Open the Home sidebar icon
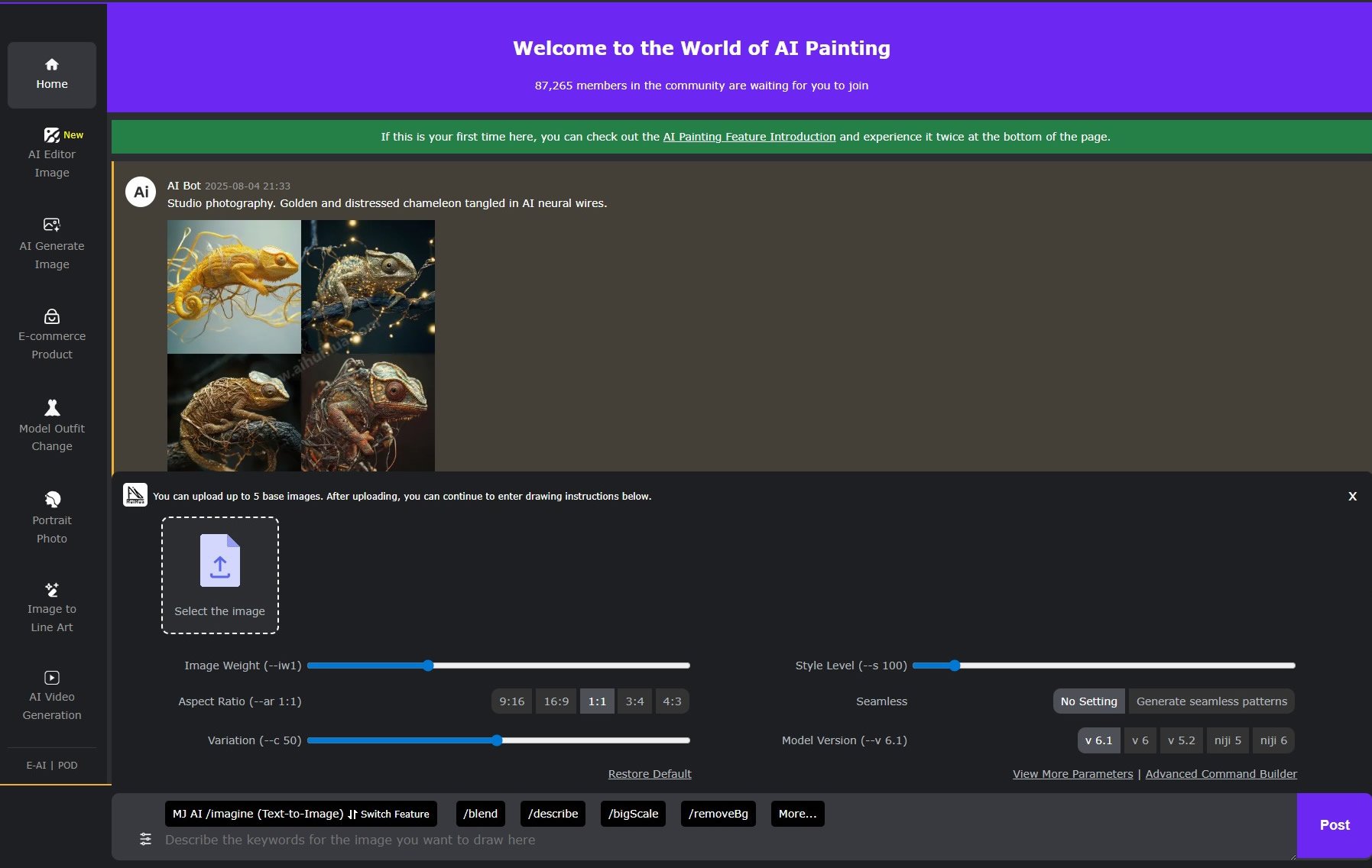1372x868 pixels. 52,65
